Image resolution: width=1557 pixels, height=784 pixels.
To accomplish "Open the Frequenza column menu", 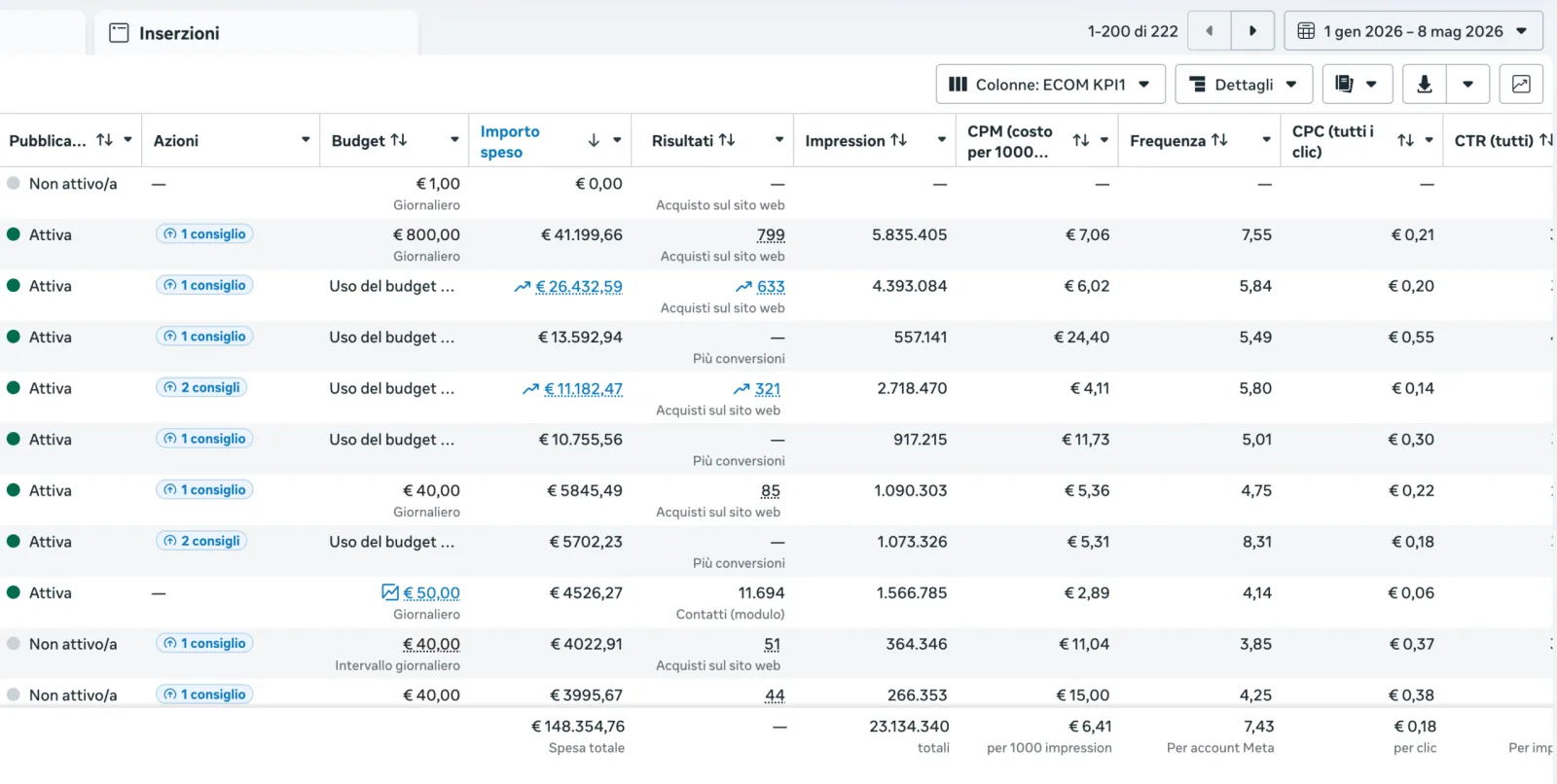I will pos(1266,140).
